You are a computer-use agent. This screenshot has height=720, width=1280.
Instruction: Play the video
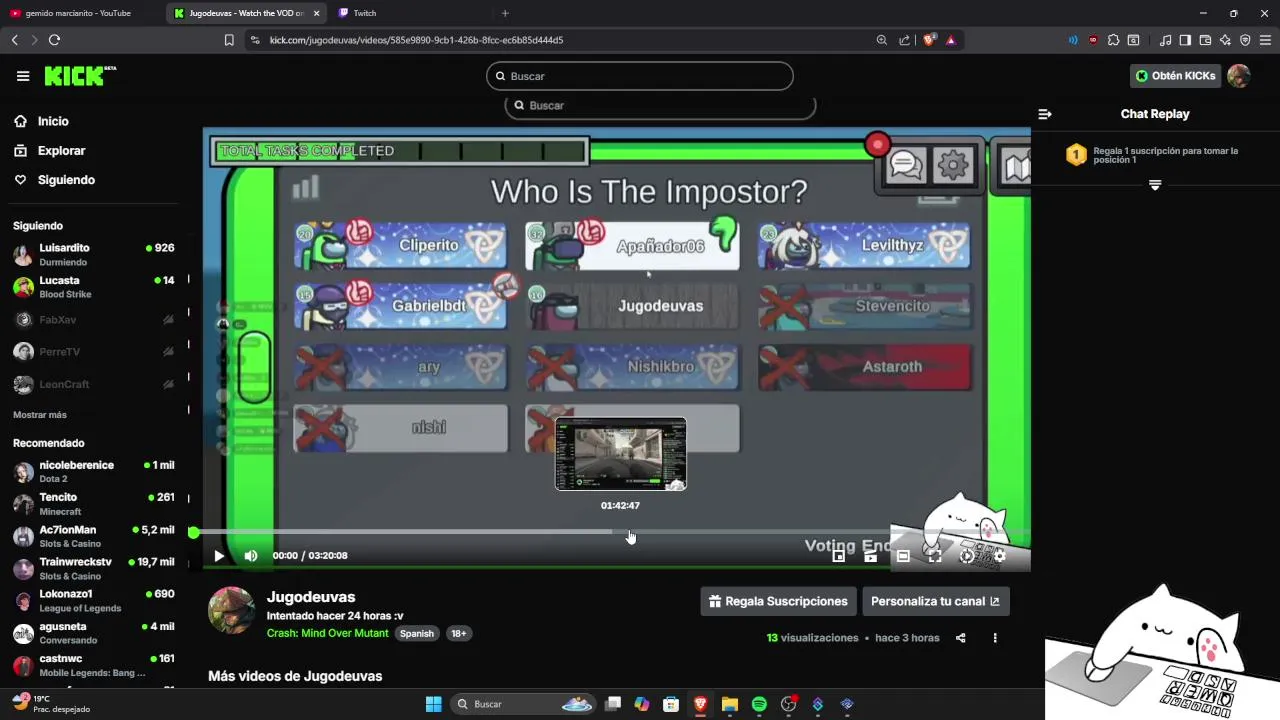point(219,556)
